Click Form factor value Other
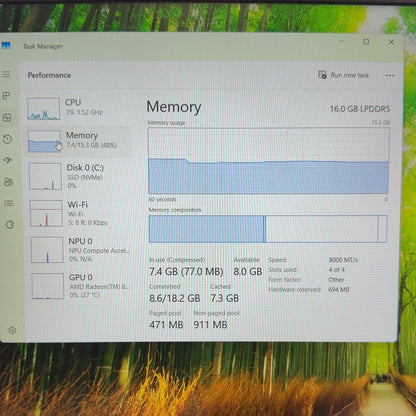 point(336,280)
